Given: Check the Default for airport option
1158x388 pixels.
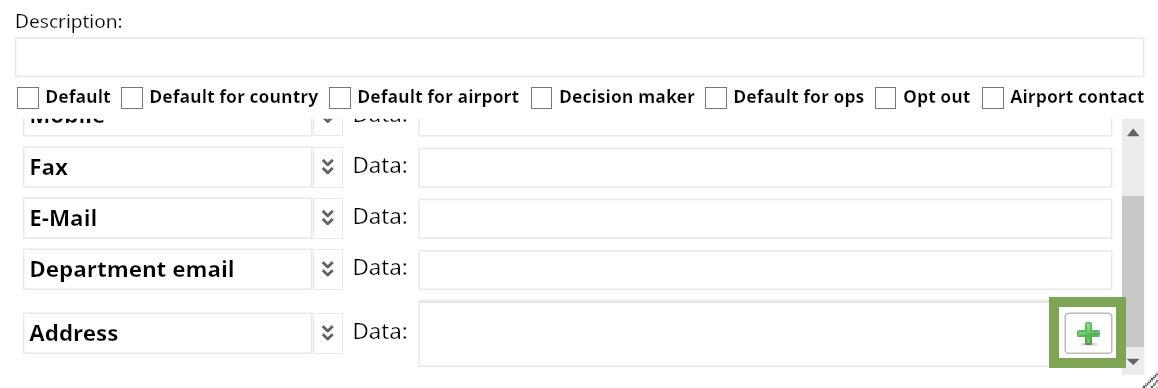Looking at the screenshot, I should [x=340, y=98].
